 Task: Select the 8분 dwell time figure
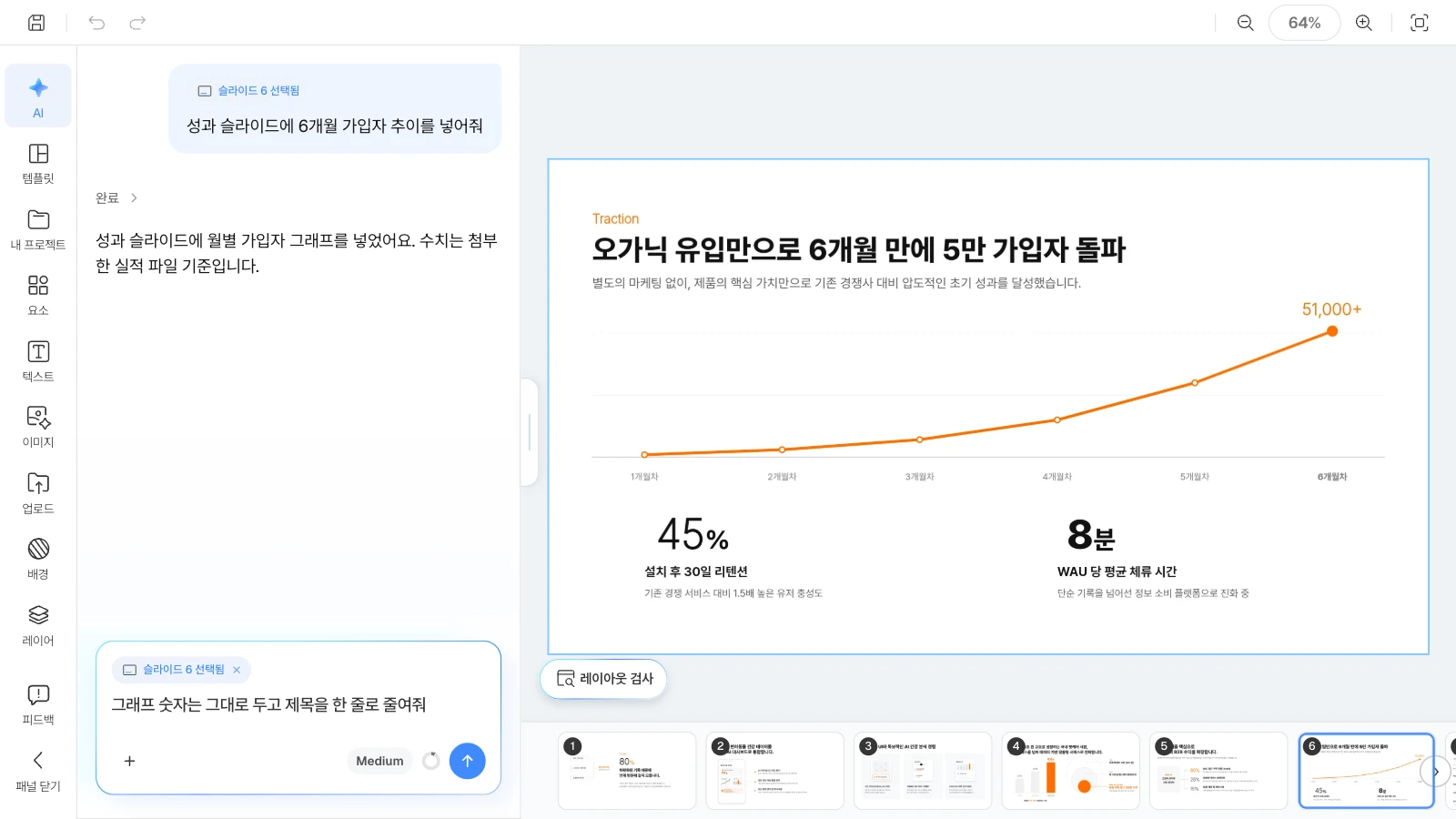click(1091, 534)
